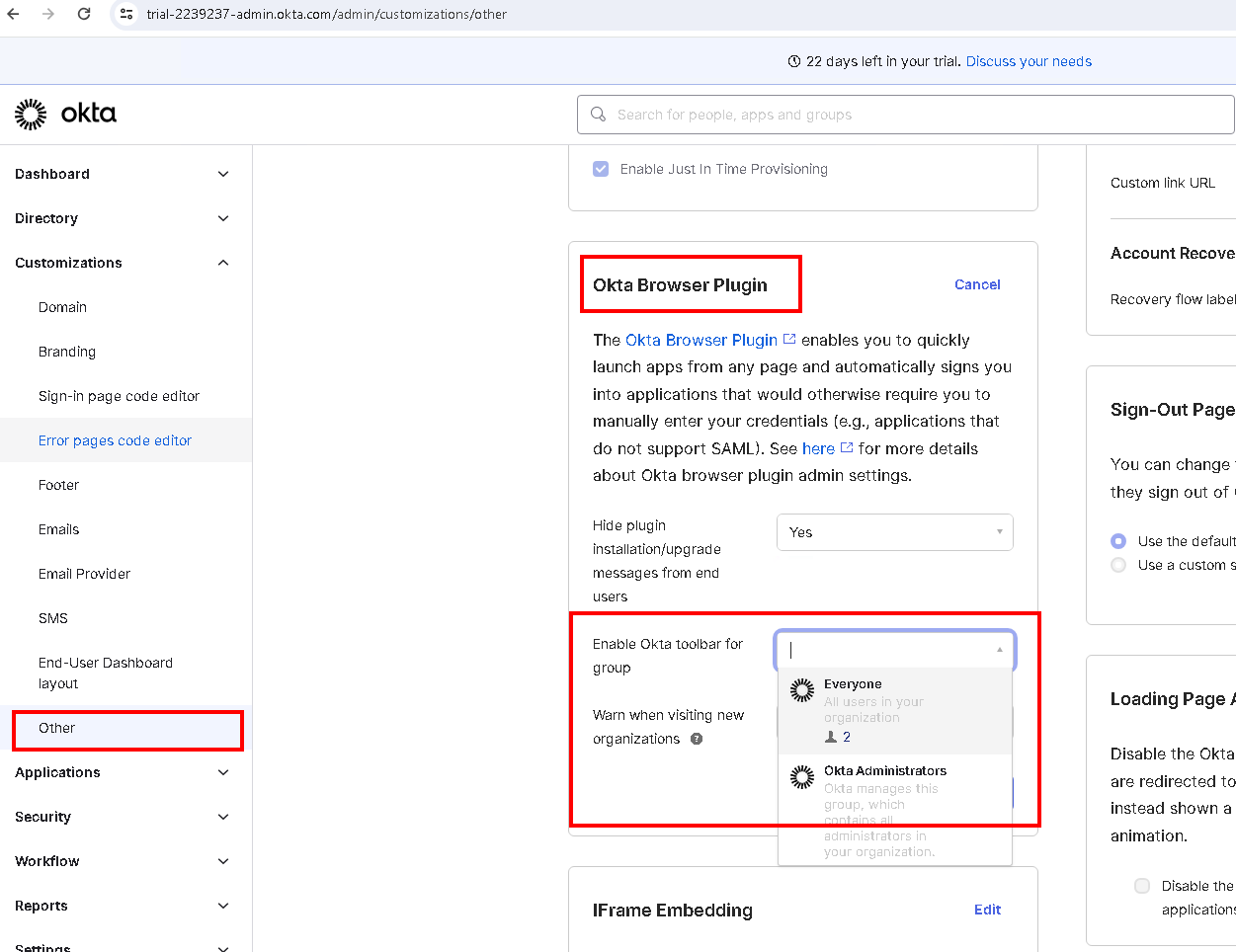Check the Disable loading animation checkbox
The width and height of the screenshot is (1236, 952).
coord(1142,886)
